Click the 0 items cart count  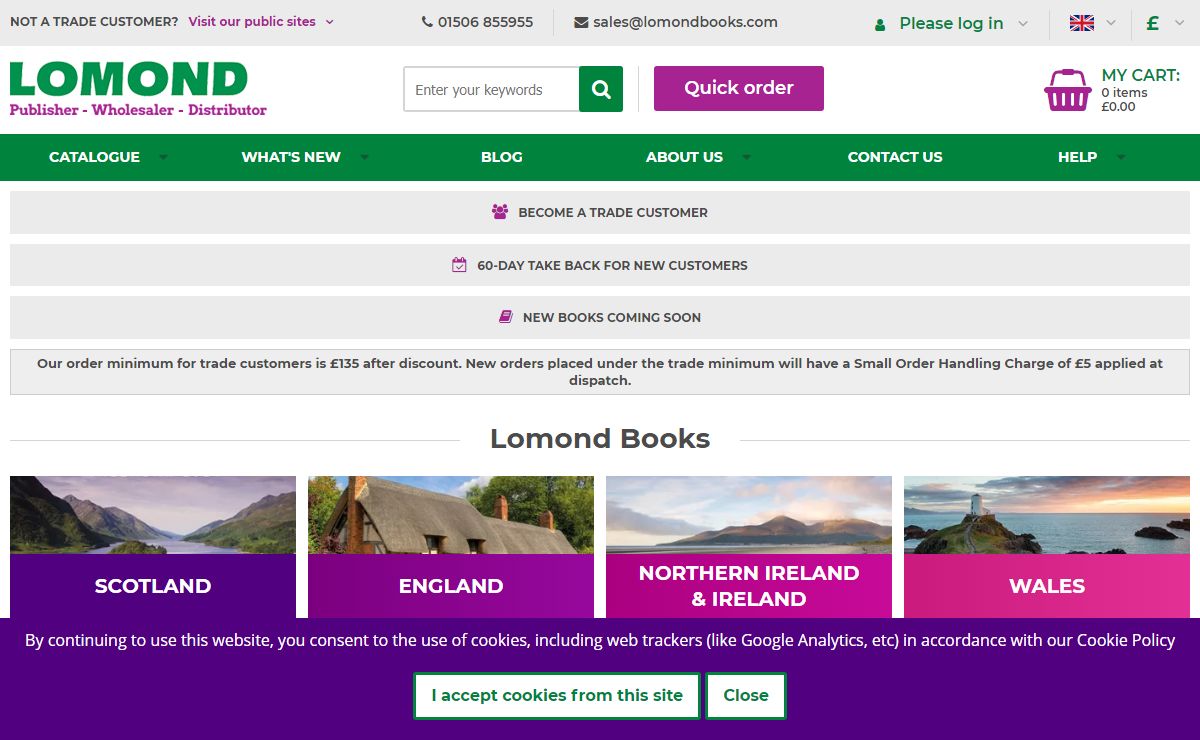[1124, 93]
